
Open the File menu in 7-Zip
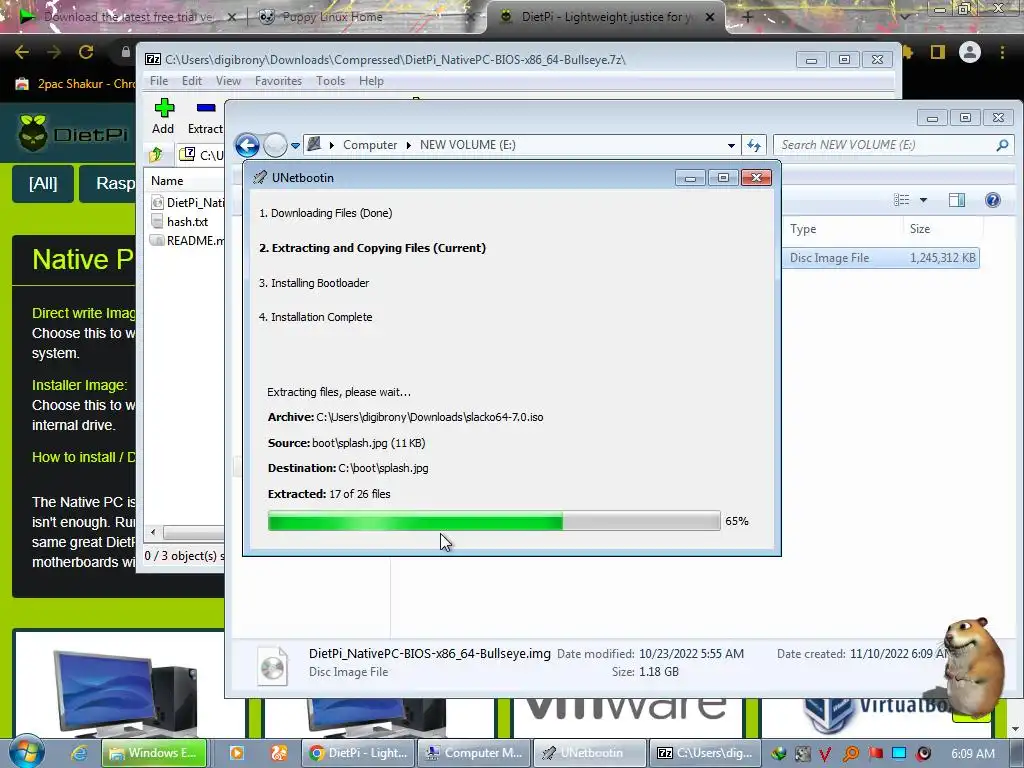[x=159, y=81]
